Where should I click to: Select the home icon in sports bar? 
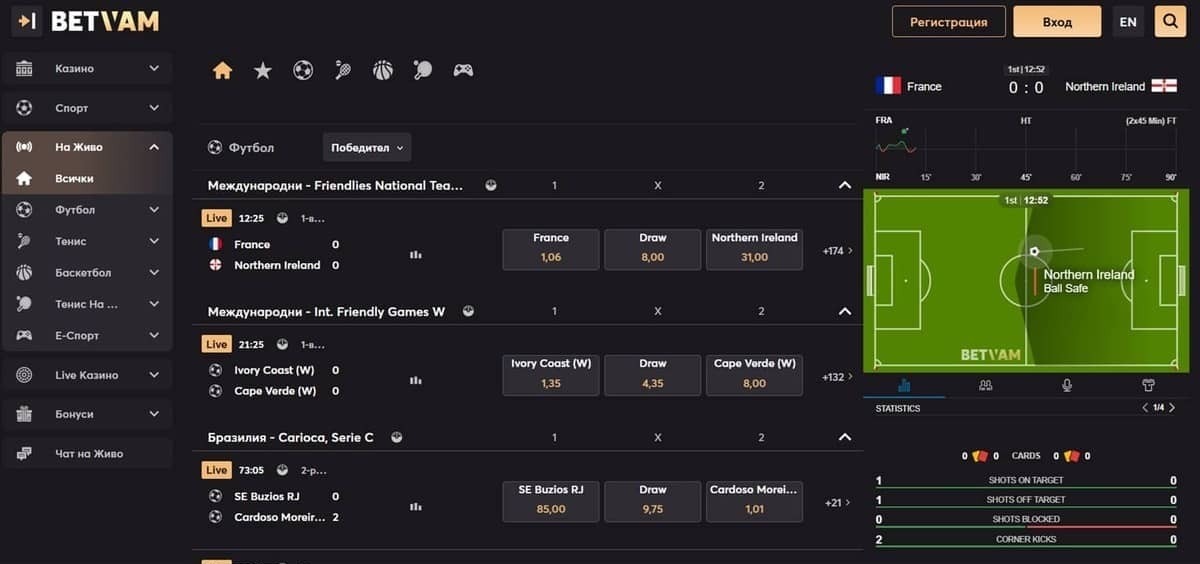(x=223, y=70)
